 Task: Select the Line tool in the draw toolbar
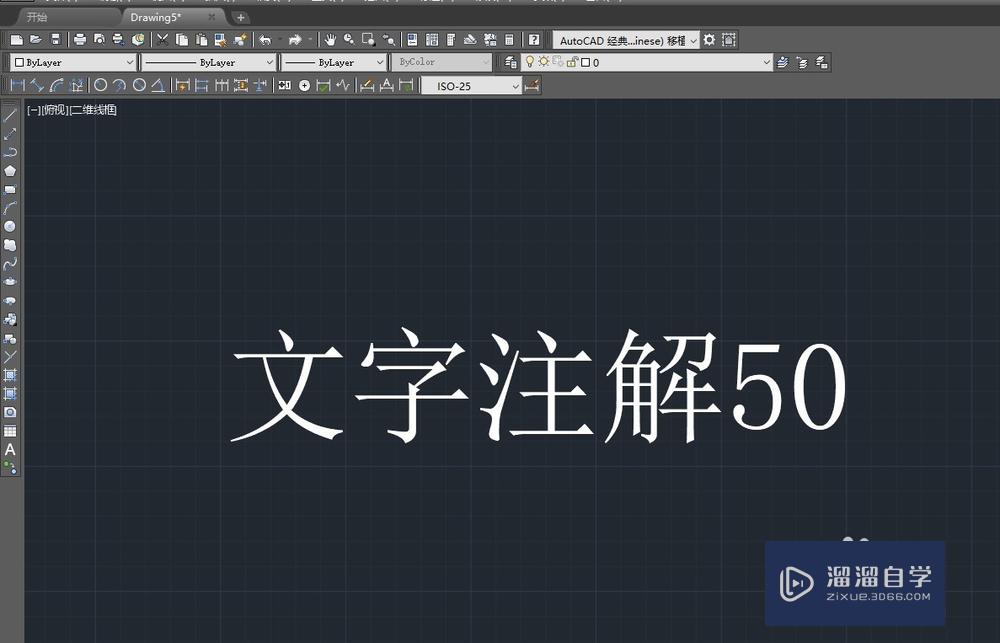pyautogui.click(x=10, y=115)
